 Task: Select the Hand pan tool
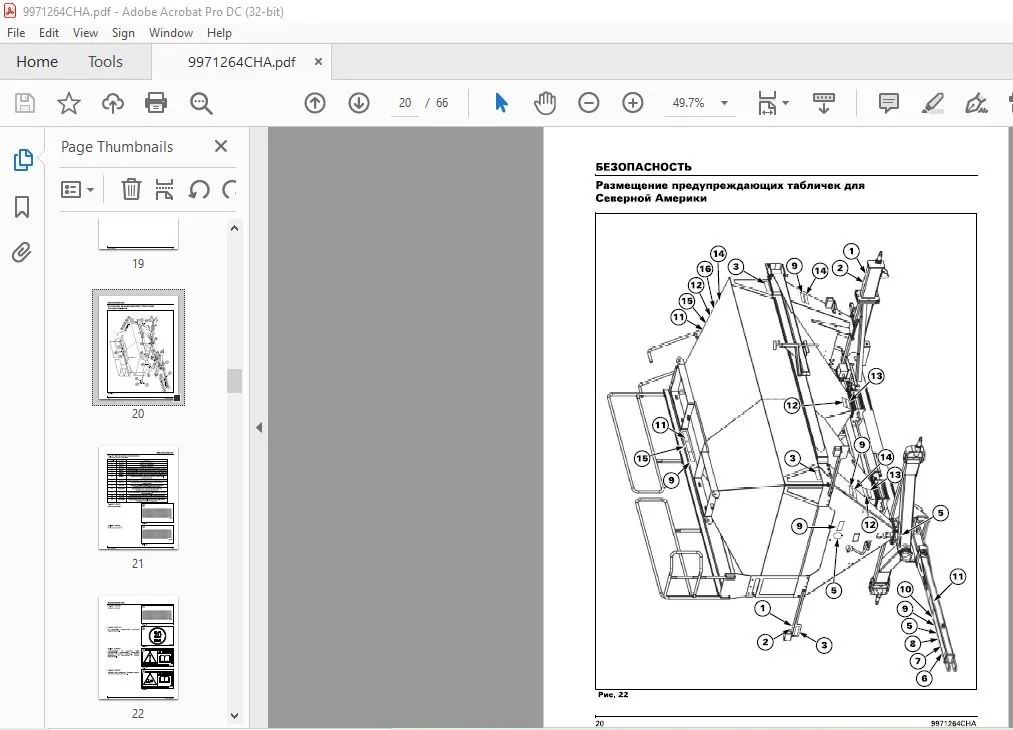pyautogui.click(x=545, y=103)
